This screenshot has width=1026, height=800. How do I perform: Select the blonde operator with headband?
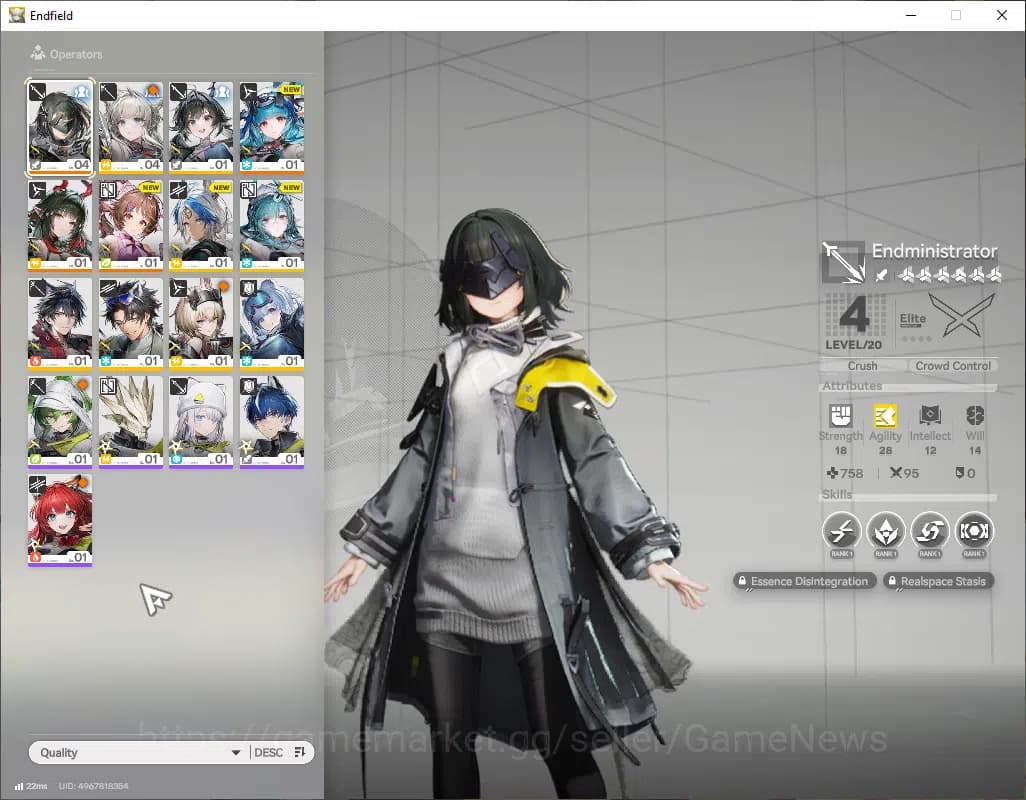[201, 324]
